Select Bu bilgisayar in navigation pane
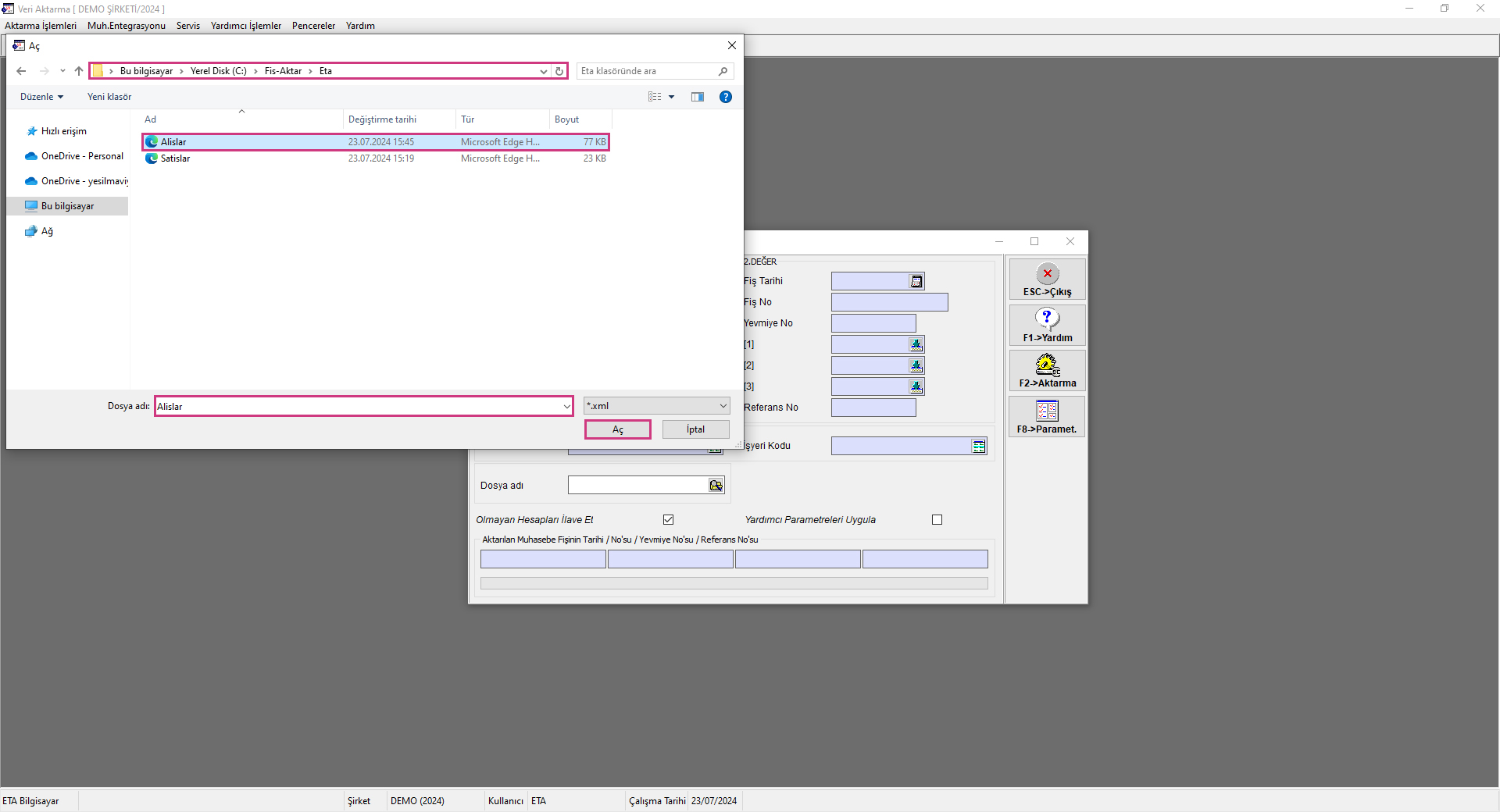 [67, 206]
